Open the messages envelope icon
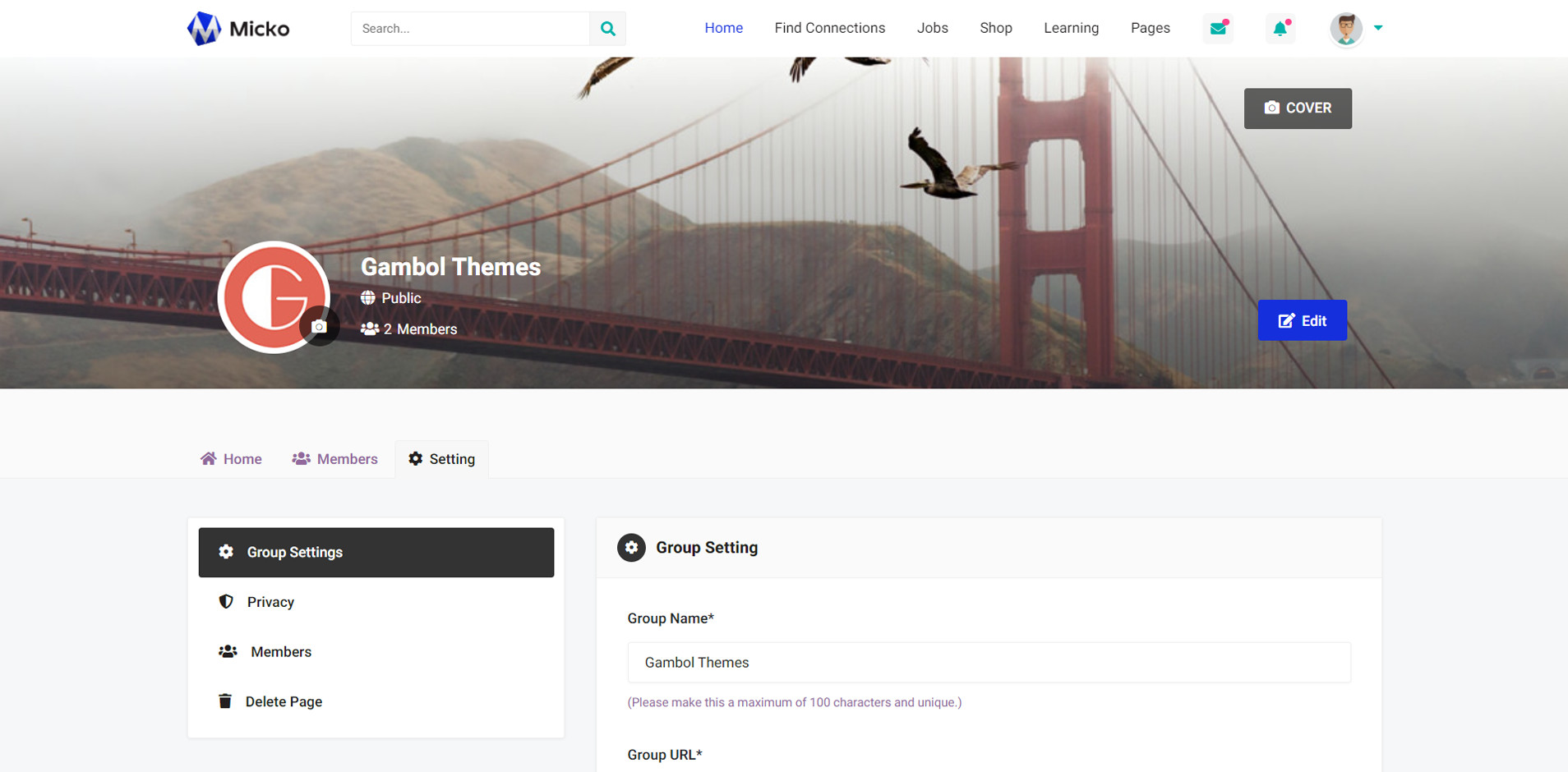This screenshot has width=1568, height=772. click(1218, 29)
